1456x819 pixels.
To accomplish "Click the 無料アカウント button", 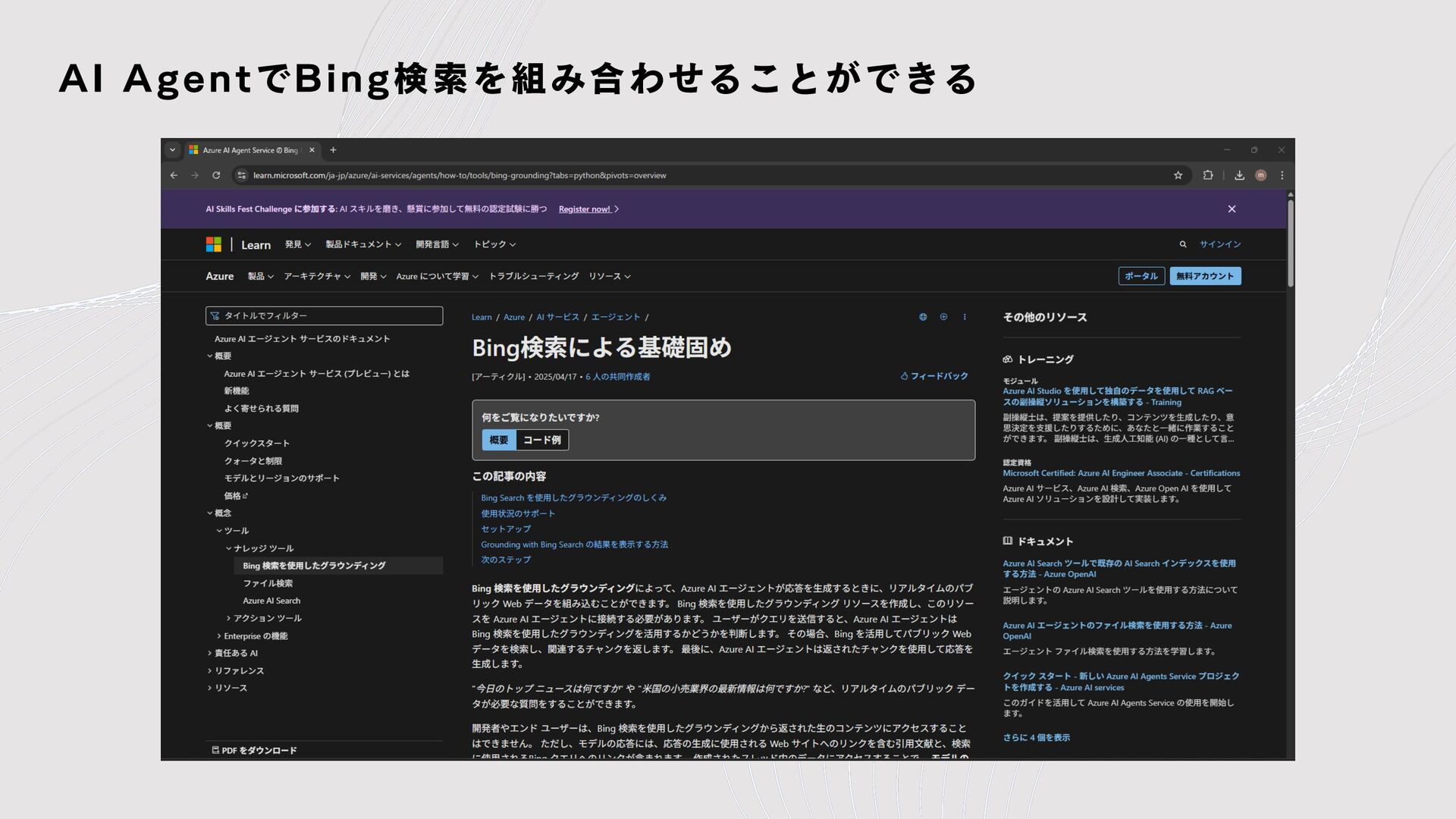I will point(1205,276).
